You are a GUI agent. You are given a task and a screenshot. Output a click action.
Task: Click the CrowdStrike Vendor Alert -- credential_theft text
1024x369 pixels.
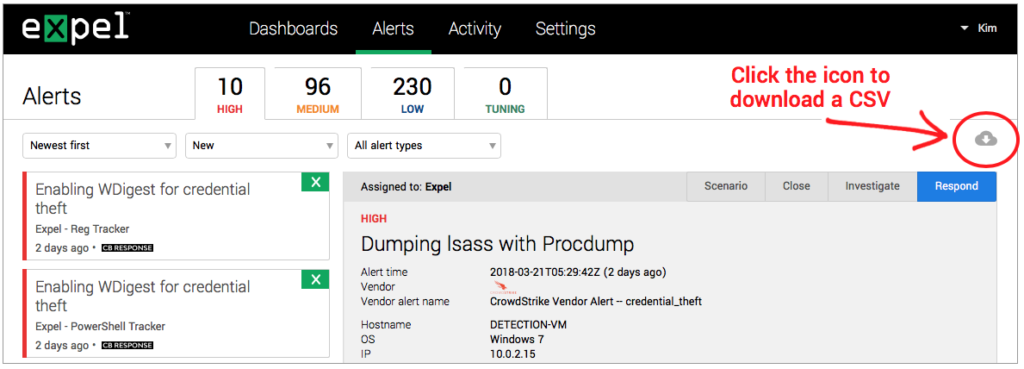coord(596,302)
